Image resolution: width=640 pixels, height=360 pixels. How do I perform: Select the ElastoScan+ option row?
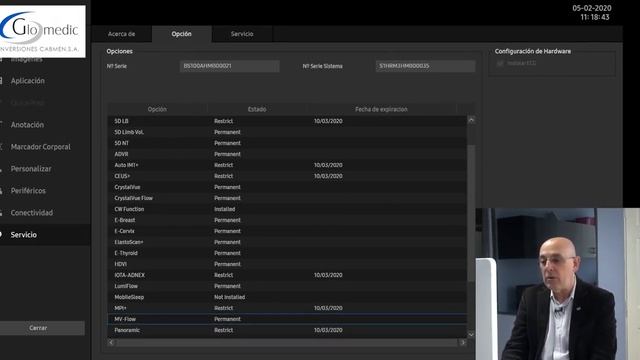(287, 242)
